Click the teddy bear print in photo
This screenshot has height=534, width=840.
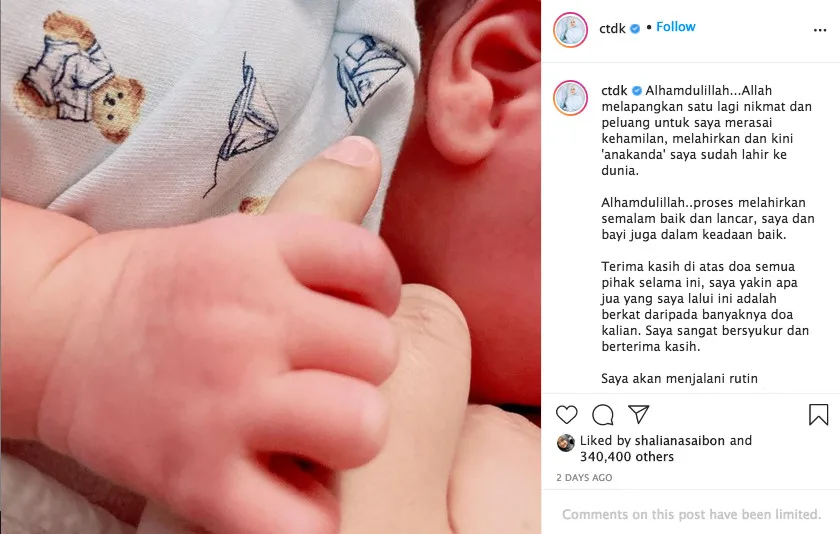coord(80,77)
